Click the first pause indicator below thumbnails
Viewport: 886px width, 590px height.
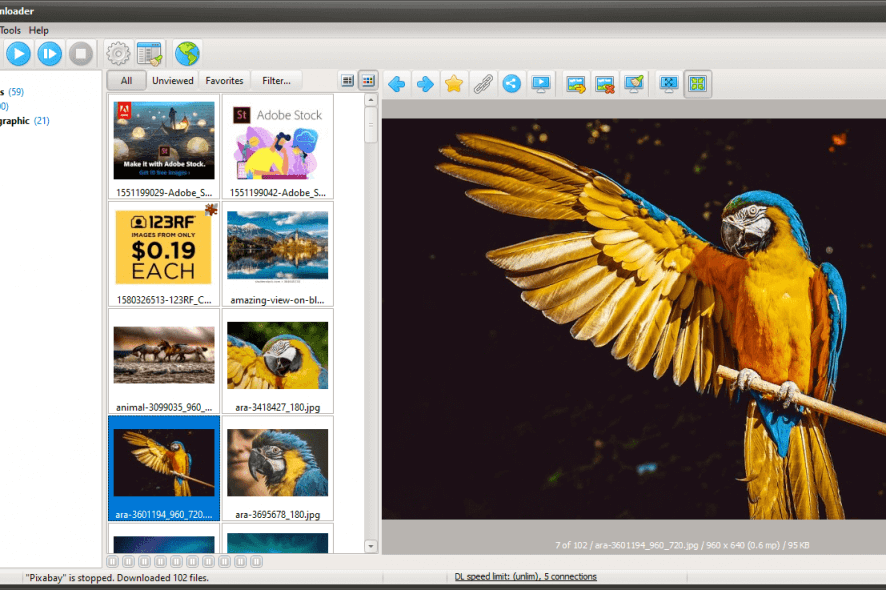[112, 562]
